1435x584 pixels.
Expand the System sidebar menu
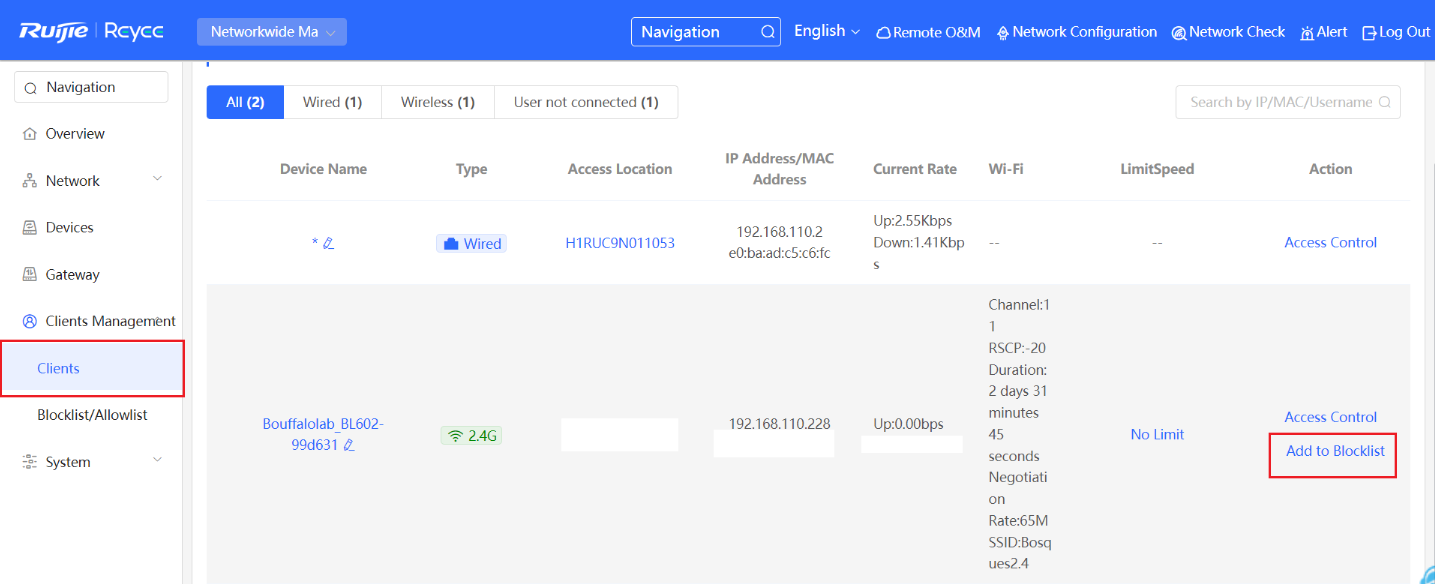pyautogui.click(x=157, y=461)
